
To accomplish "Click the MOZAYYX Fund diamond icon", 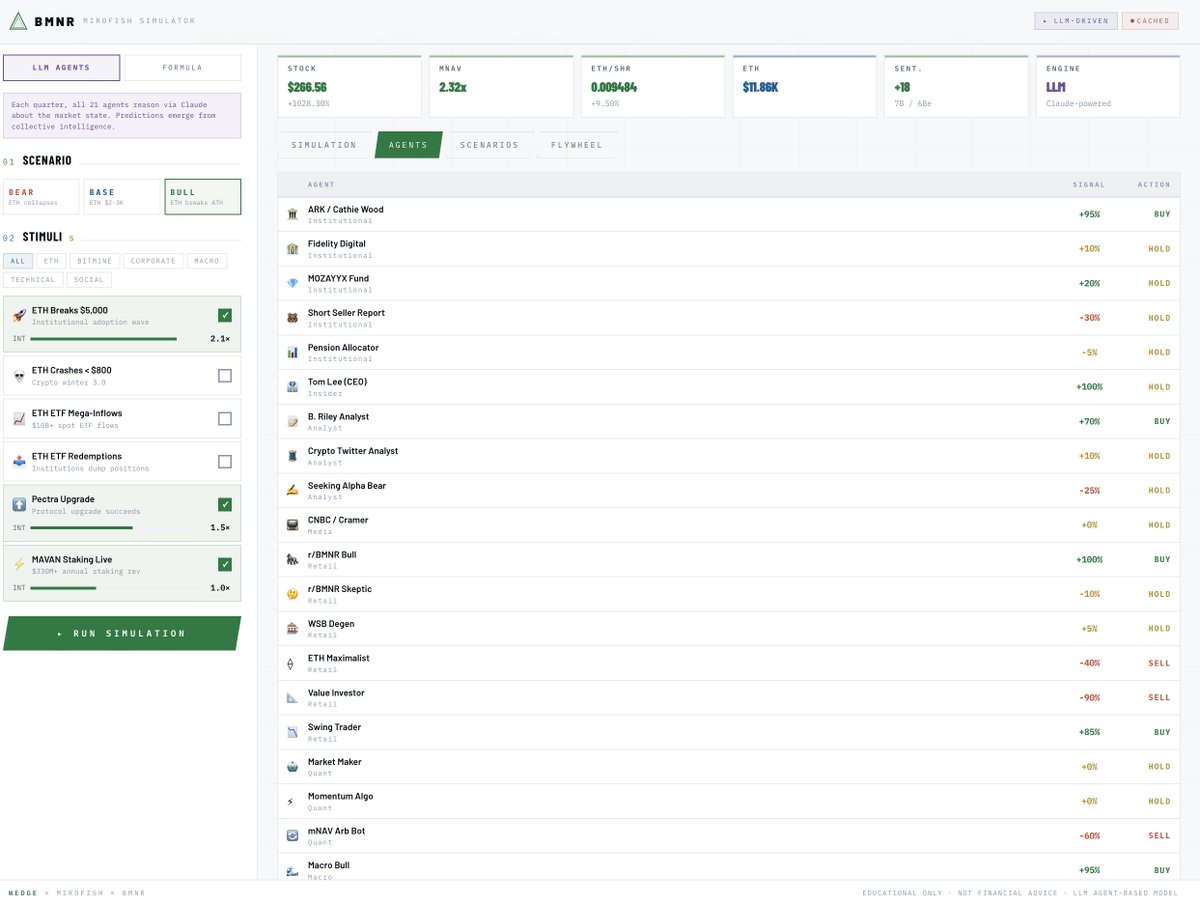I will click(292, 283).
